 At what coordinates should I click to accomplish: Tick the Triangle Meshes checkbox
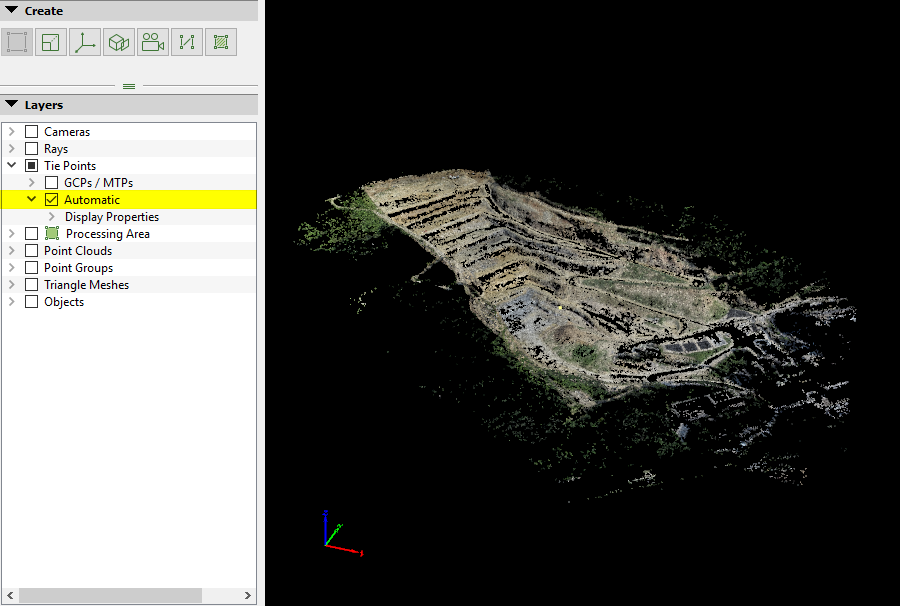click(x=32, y=285)
